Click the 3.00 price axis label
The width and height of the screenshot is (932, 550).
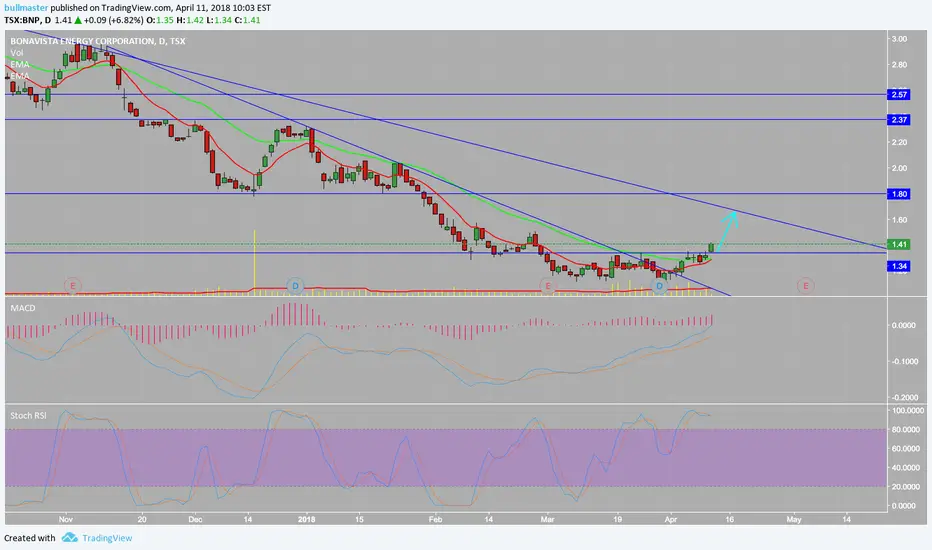pyautogui.click(x=899, y=39)
